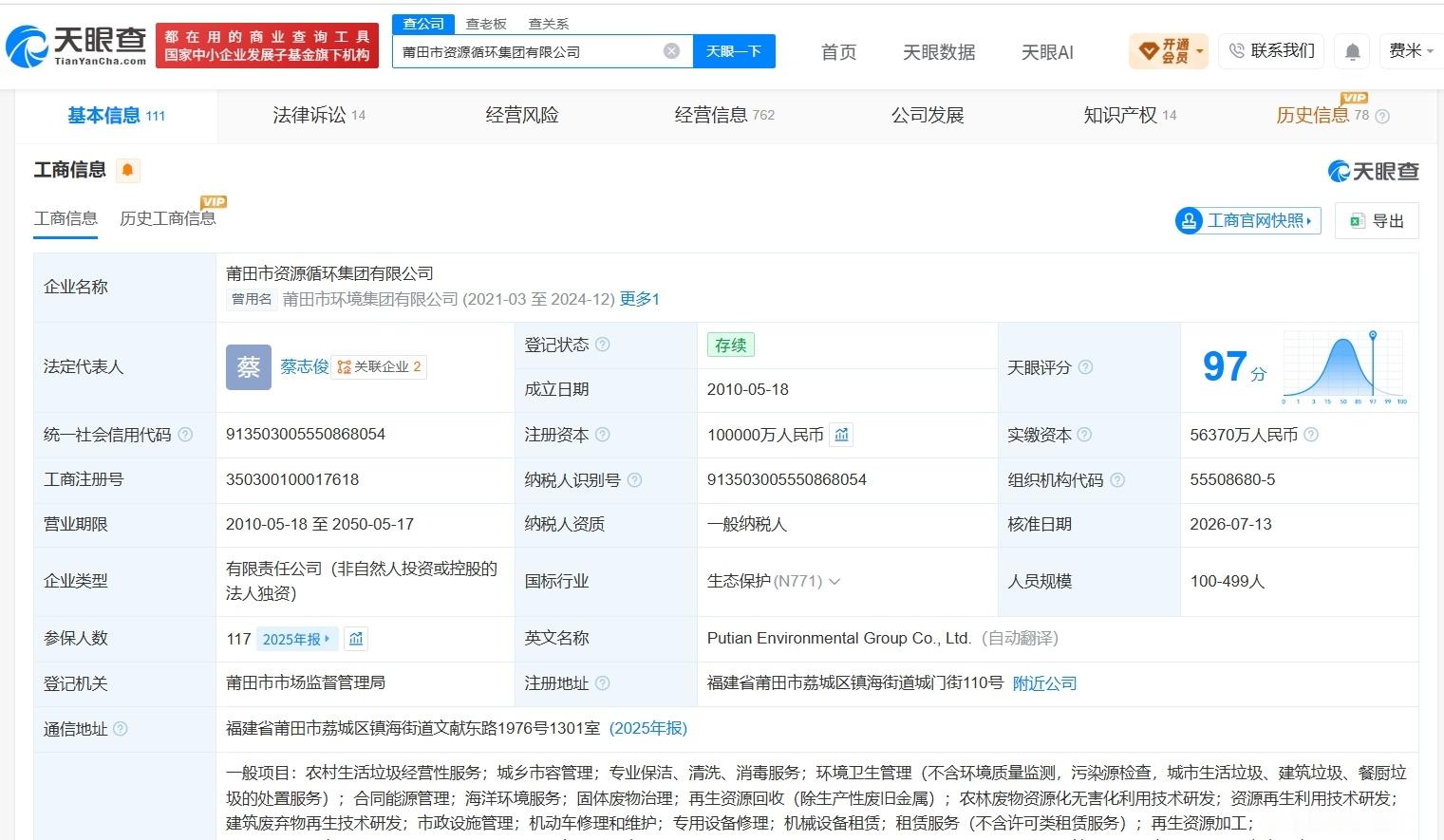This screenshot has height=840, width=1444.
Task: Select the 知识产权 tab
Action: tap(1130, 116)
